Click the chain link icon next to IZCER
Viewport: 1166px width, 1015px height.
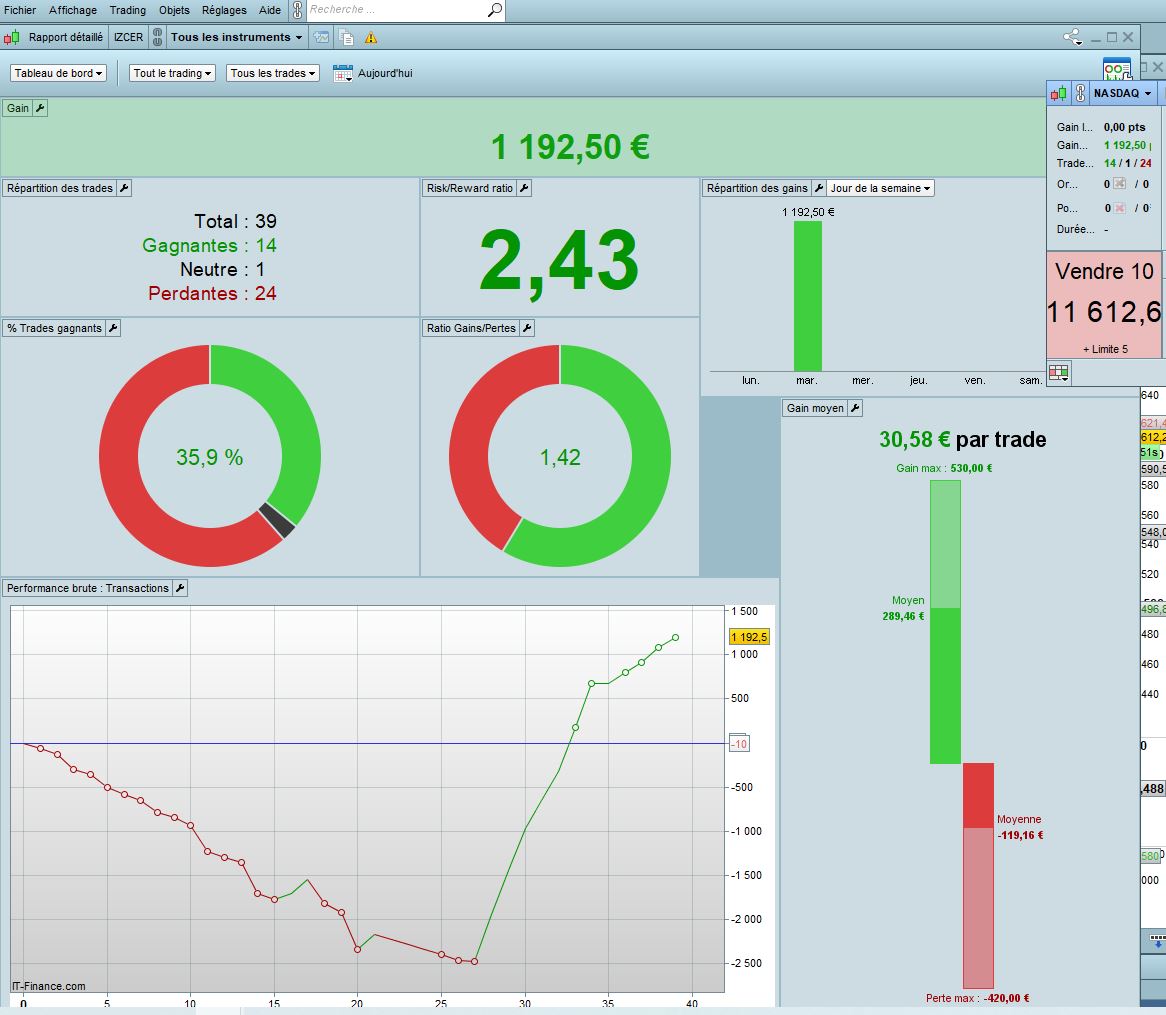(158, 37)
